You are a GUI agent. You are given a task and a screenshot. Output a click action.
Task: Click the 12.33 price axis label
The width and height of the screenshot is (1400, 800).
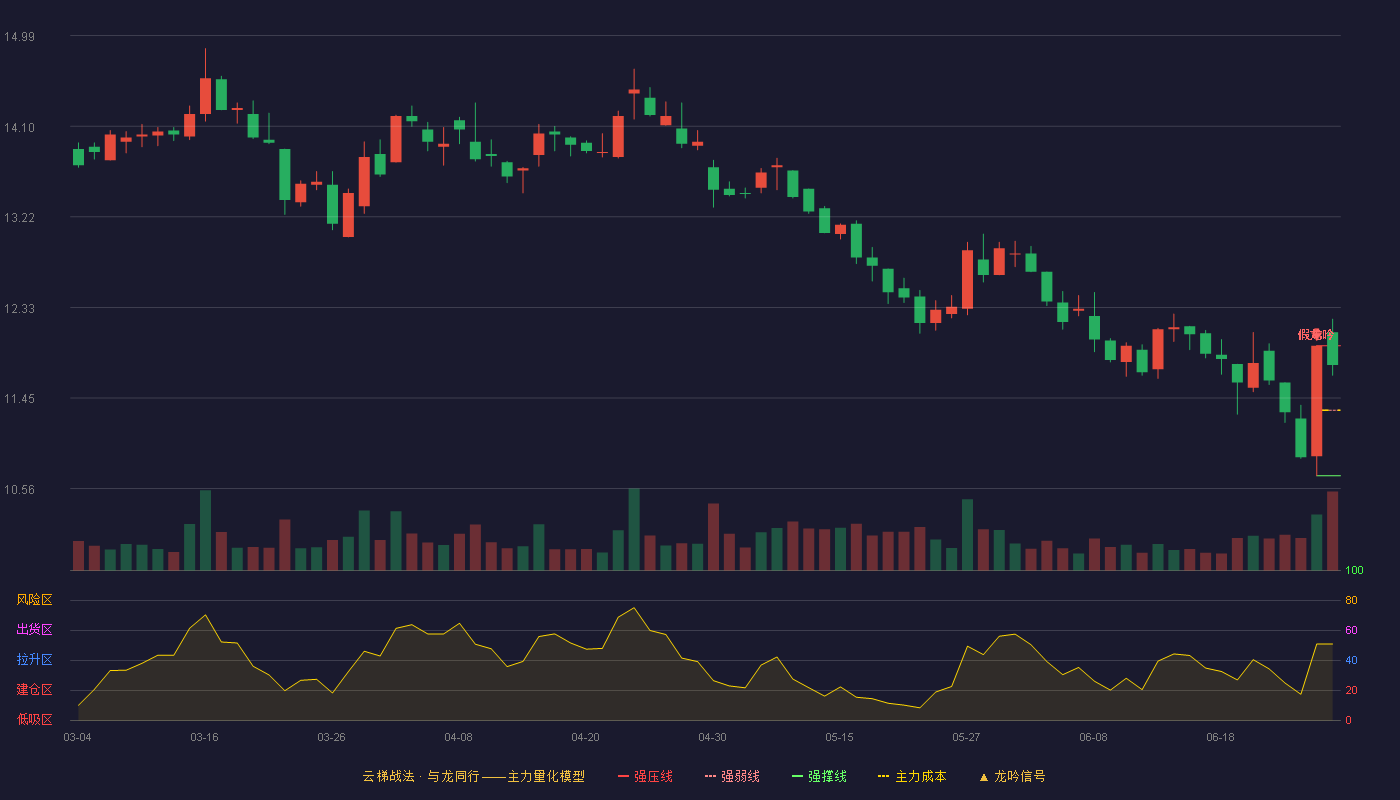[x=19, y=309]
